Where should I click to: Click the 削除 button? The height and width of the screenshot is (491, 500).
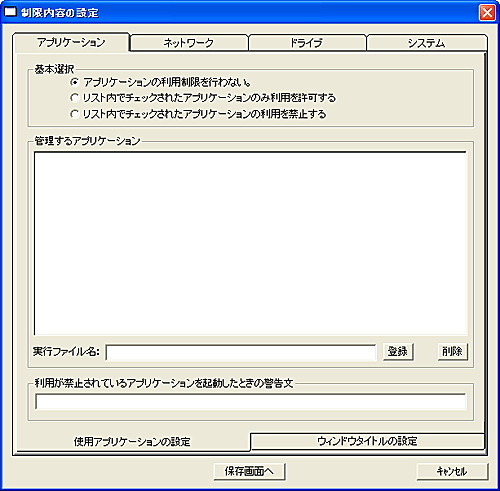coord(453,352)
